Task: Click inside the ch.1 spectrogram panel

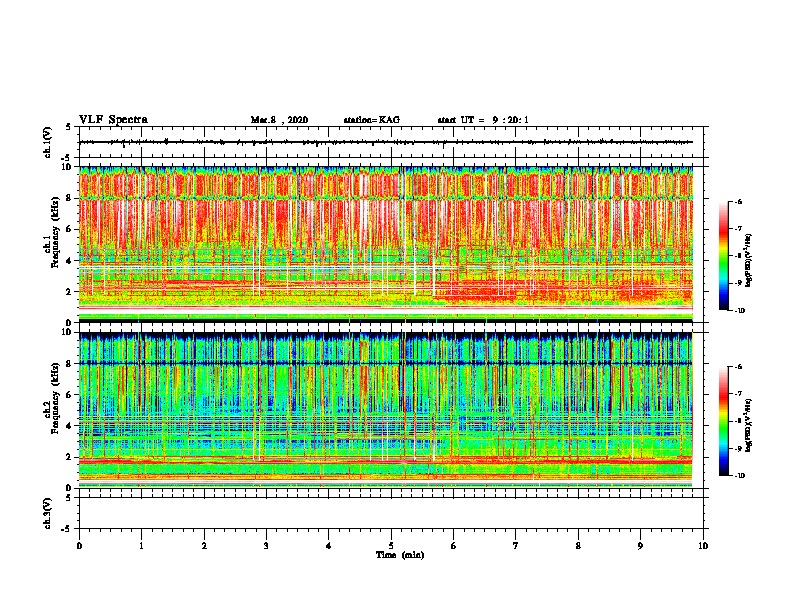Action: [x=386, y=244]
